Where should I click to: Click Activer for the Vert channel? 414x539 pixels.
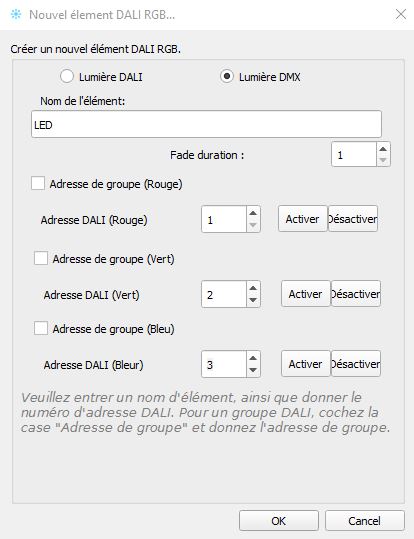(x=305, y=294)
